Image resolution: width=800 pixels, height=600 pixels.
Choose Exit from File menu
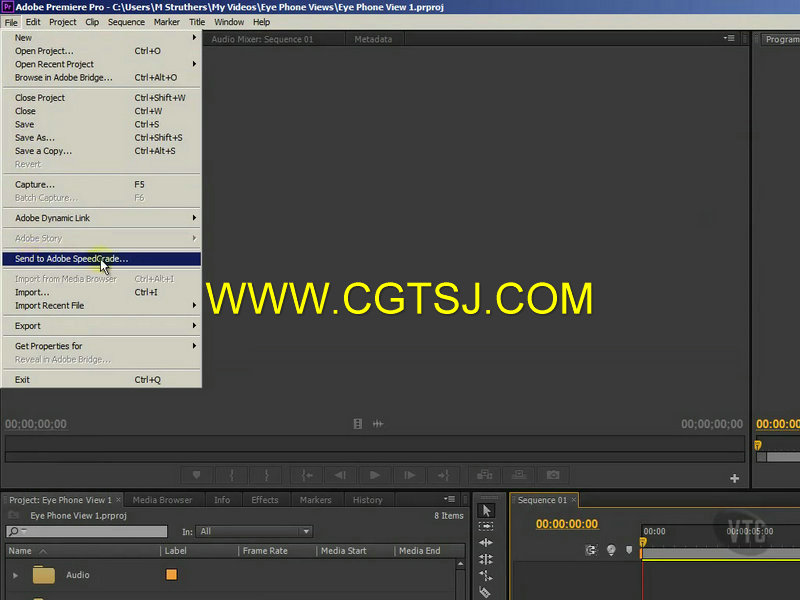click(102, 380)
